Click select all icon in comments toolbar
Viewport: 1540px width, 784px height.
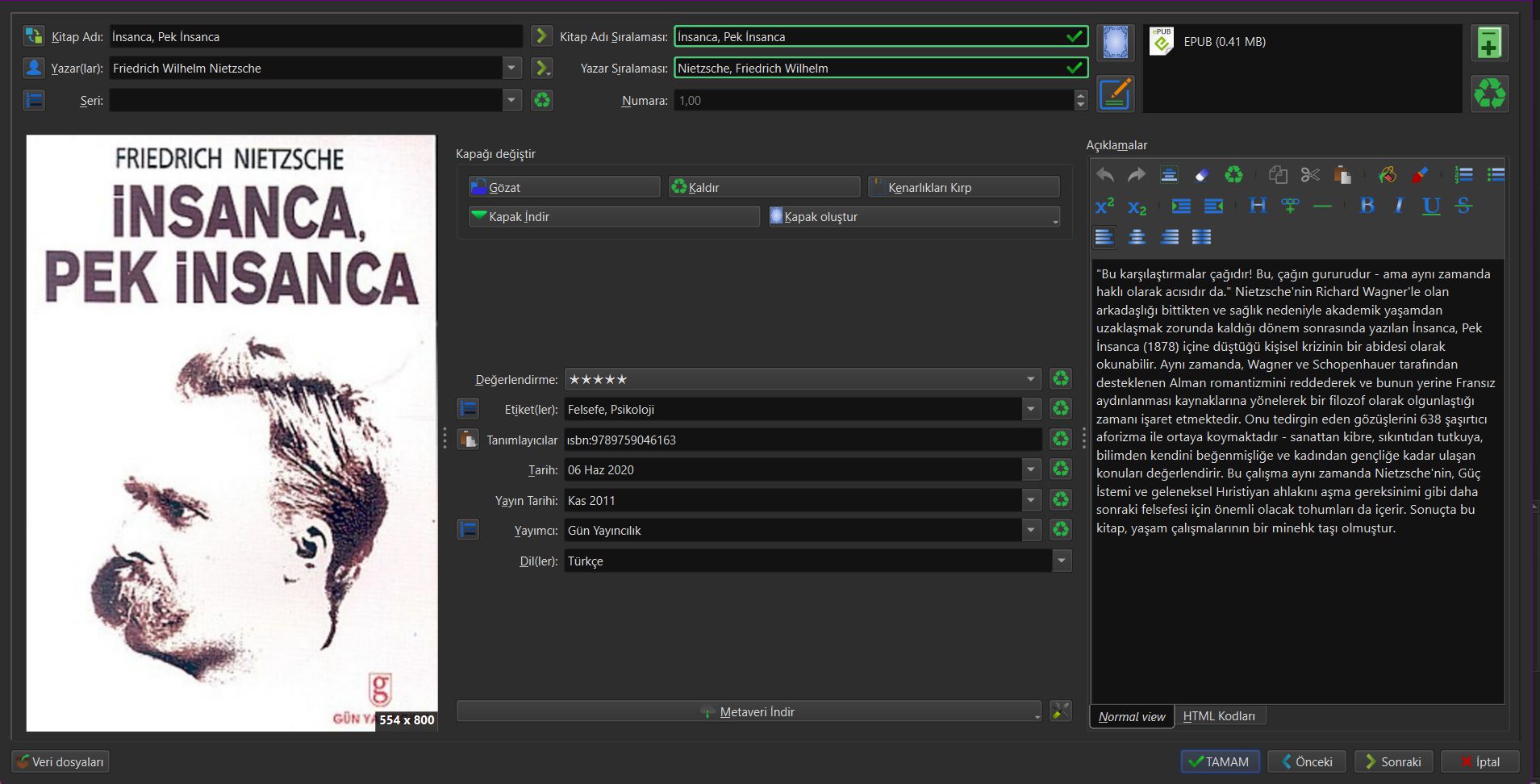click(x=1169, y=174)
